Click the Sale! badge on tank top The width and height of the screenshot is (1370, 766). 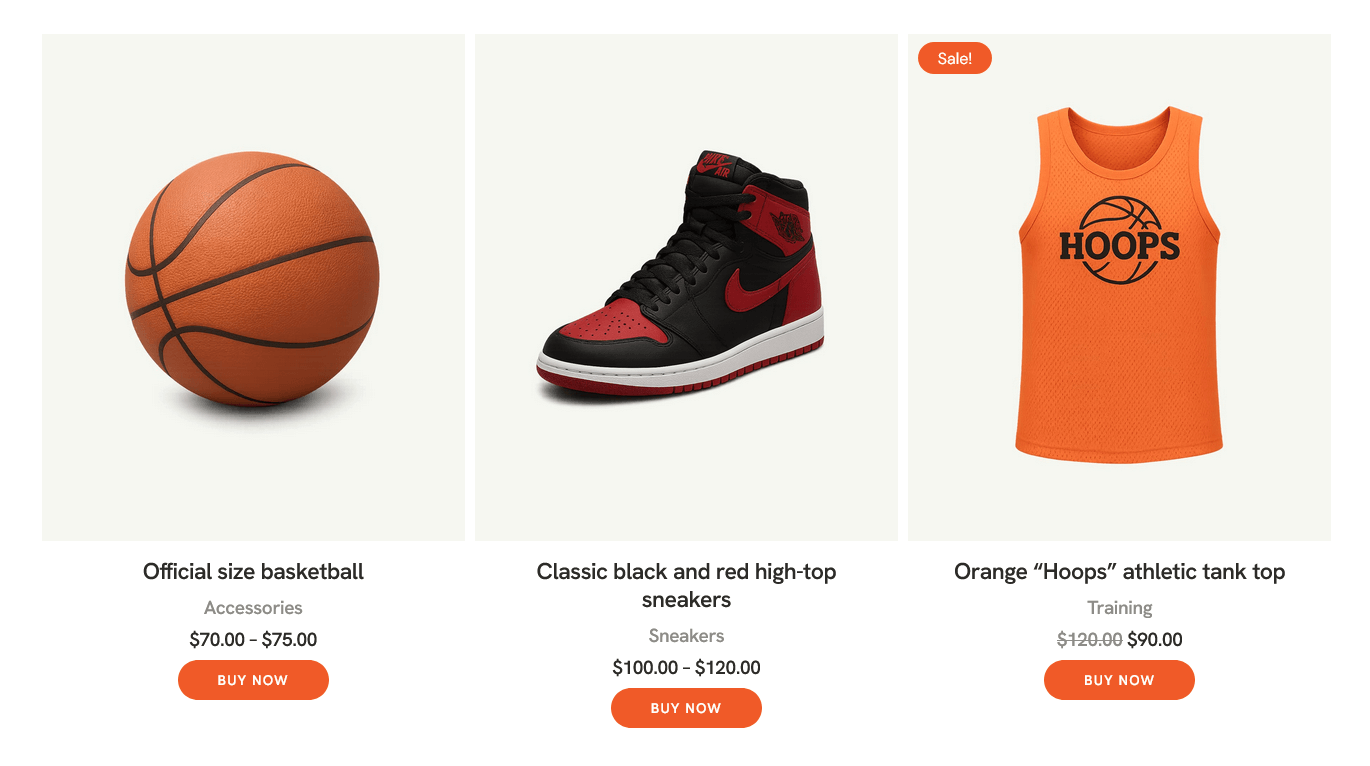pos(954,58)
